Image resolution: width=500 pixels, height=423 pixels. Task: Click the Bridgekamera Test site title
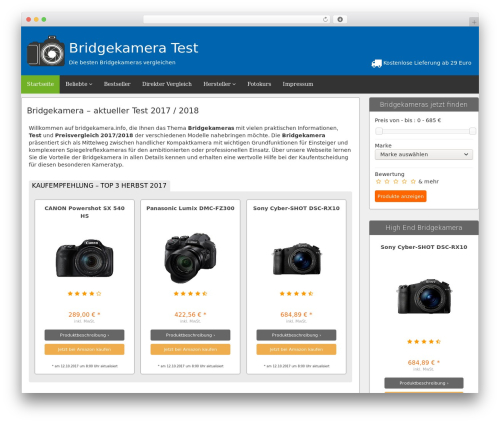pyautogui.click(x=133, y=48)
